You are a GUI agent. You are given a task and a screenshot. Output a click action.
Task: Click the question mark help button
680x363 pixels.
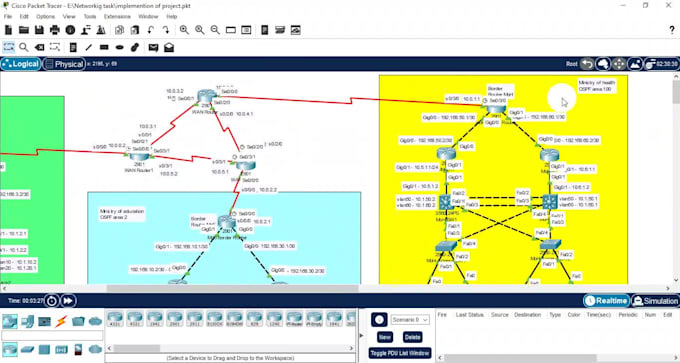(672, 30)
